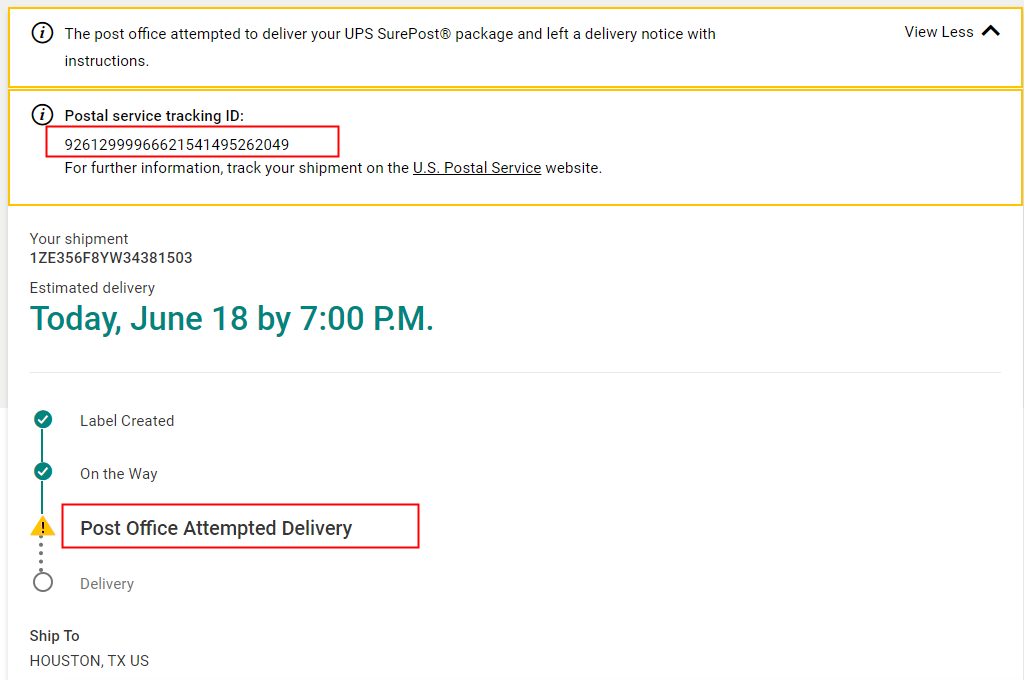Select the final Delivery step label
Image resolution: width=1024 pixels, height=680 pixels.
click(107, 584)
